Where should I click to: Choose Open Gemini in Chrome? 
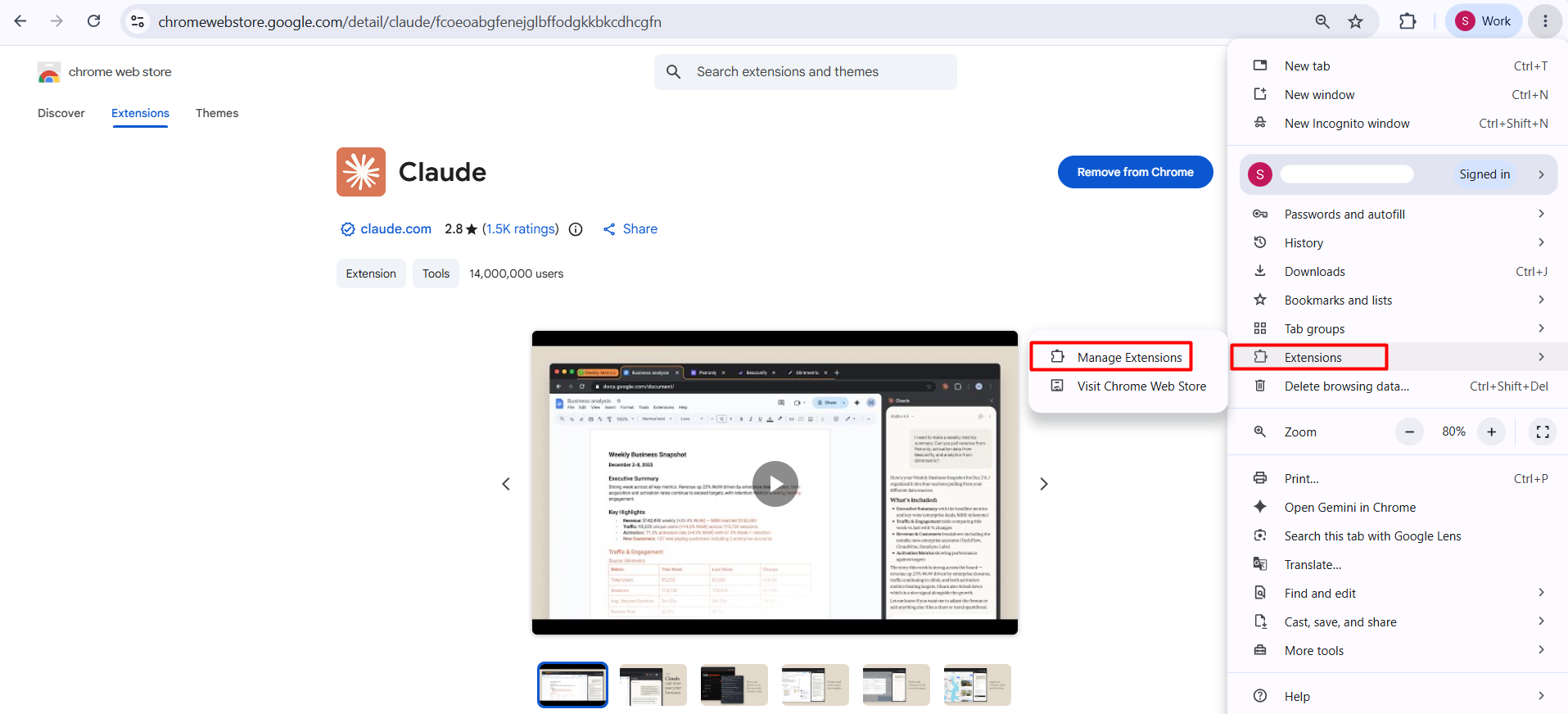(x=1398, y=507)
